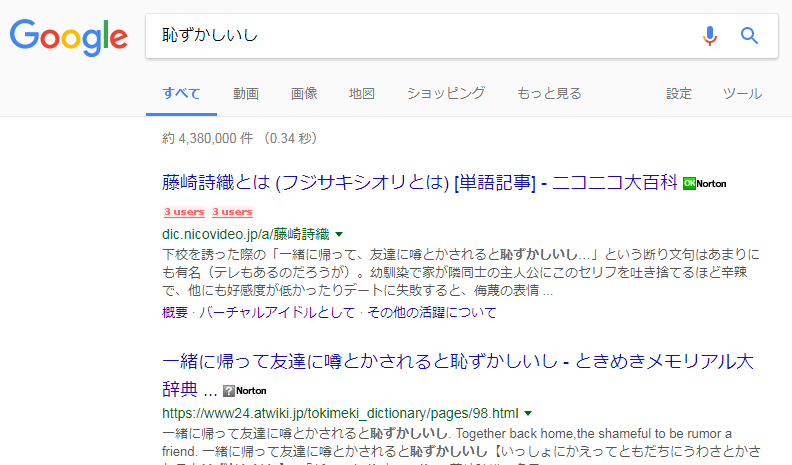The image size is (792, 465).
Task: Click the Google logo
Action: [69, 37]
